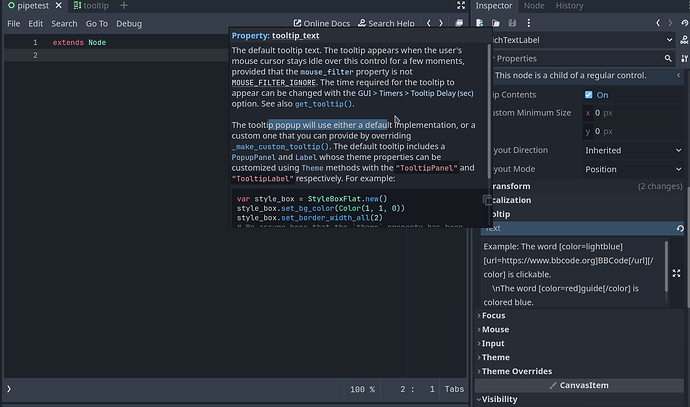Create a new resource in the Inspector

point(480,23)
